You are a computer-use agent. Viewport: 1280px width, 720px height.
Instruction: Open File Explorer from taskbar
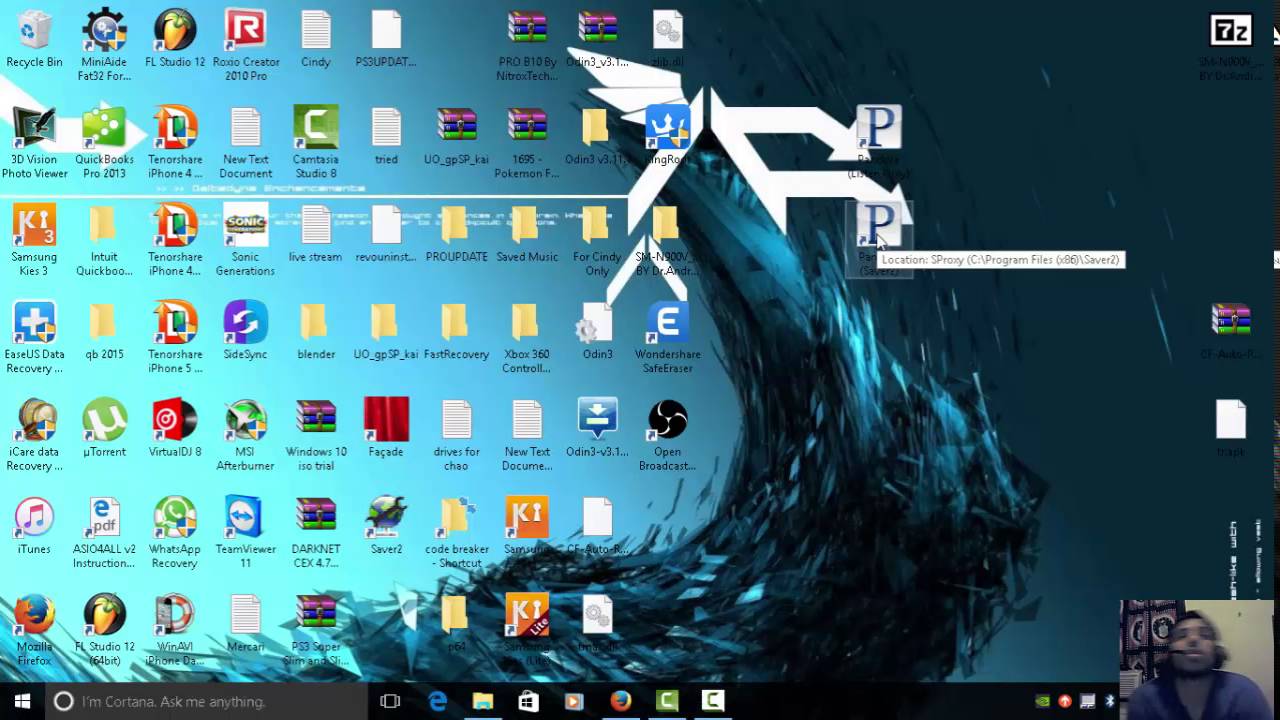pyautogui.click(x=483, y=701)
